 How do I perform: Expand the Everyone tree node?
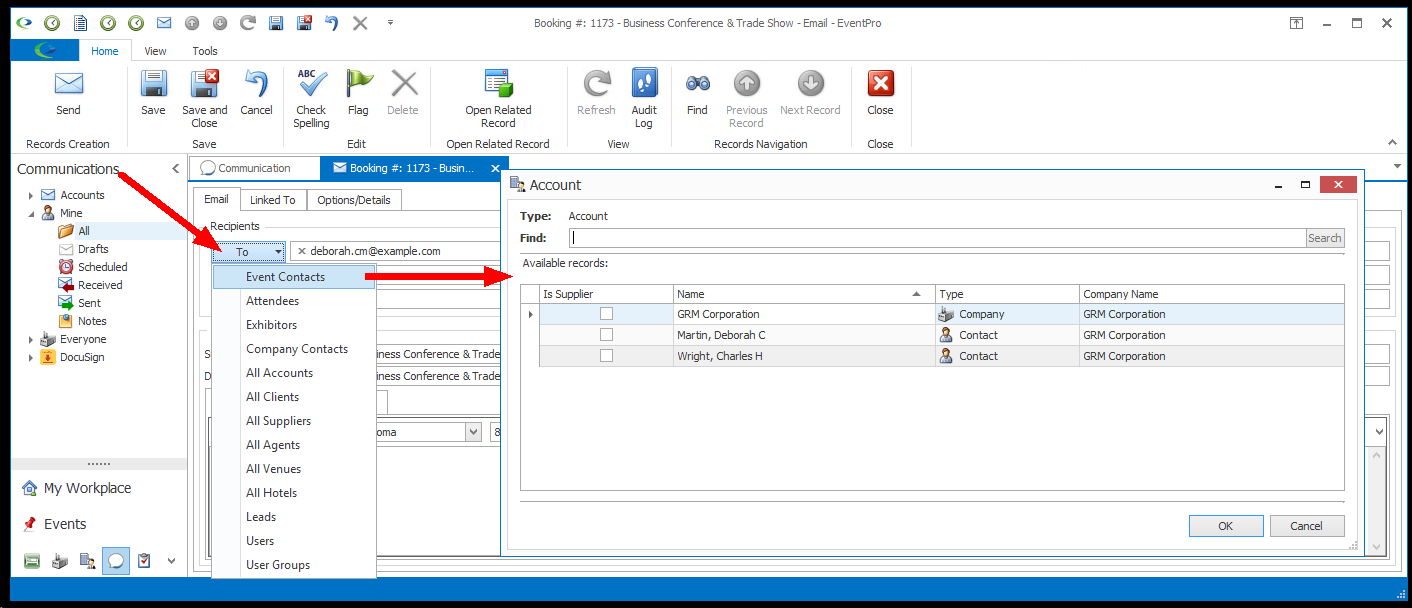31,339
